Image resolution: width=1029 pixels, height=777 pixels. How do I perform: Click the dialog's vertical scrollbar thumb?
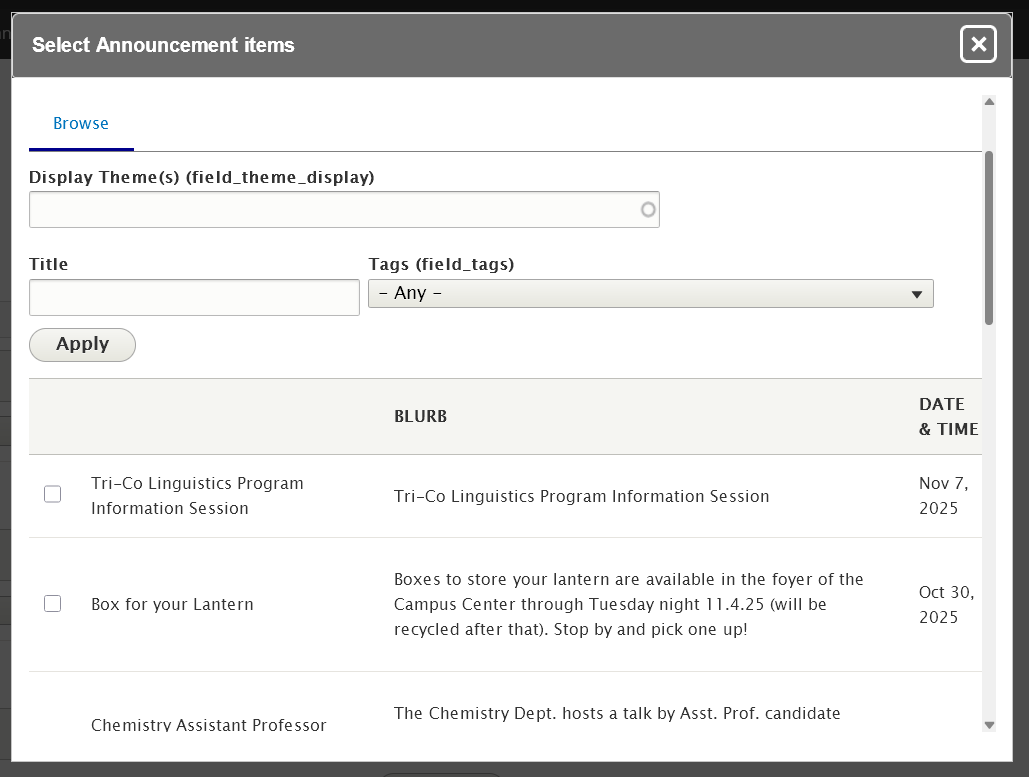pos(989,237)
